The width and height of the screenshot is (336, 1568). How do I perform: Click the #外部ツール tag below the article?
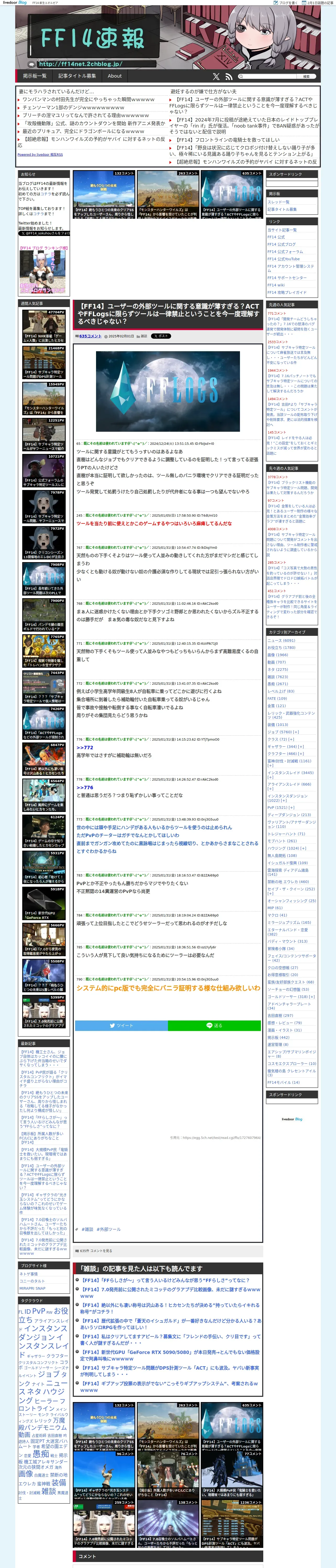click(x=109, y=1229)
